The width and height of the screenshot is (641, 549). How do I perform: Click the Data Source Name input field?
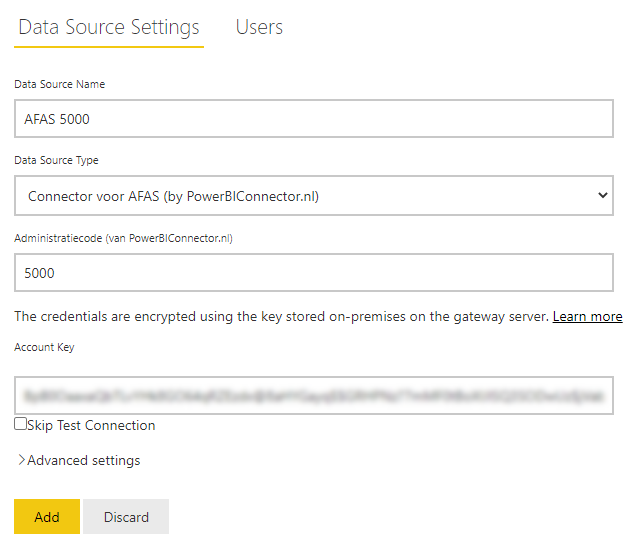tap(314, 119)
